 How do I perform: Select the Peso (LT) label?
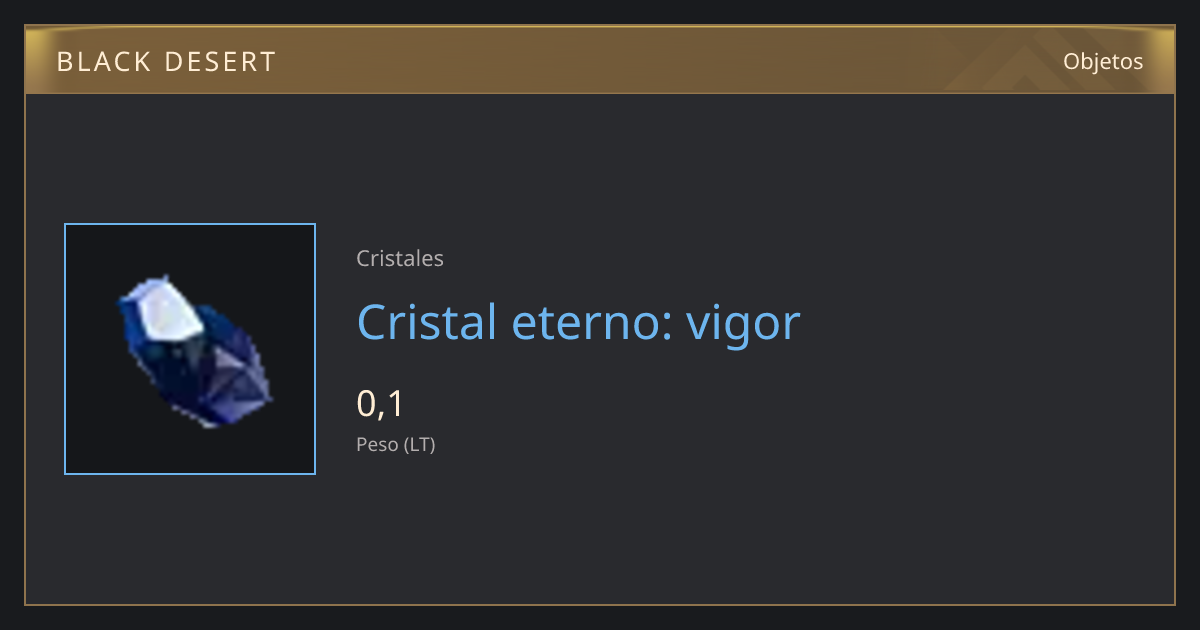[x=396, y=445]
